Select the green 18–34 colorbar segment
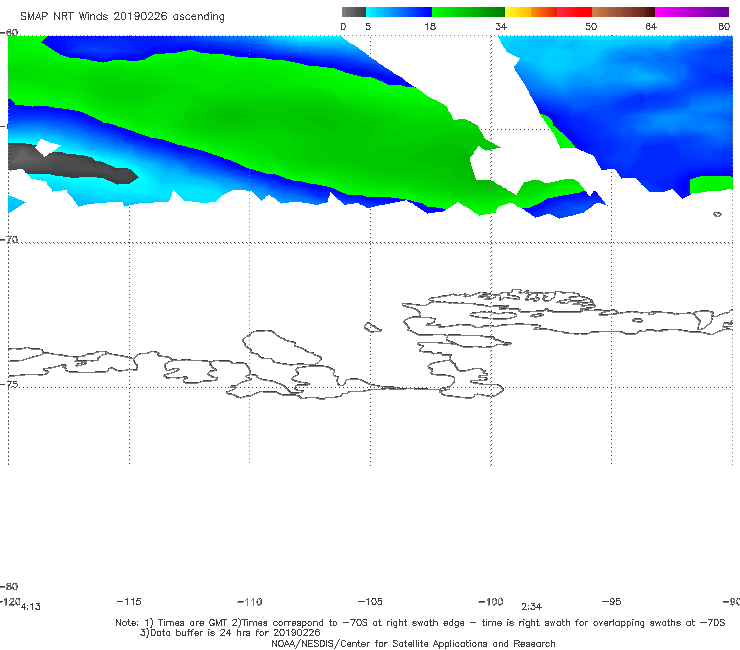Image resolution: width=740 pixels, height=650 pixels. [x=468, y=12]
